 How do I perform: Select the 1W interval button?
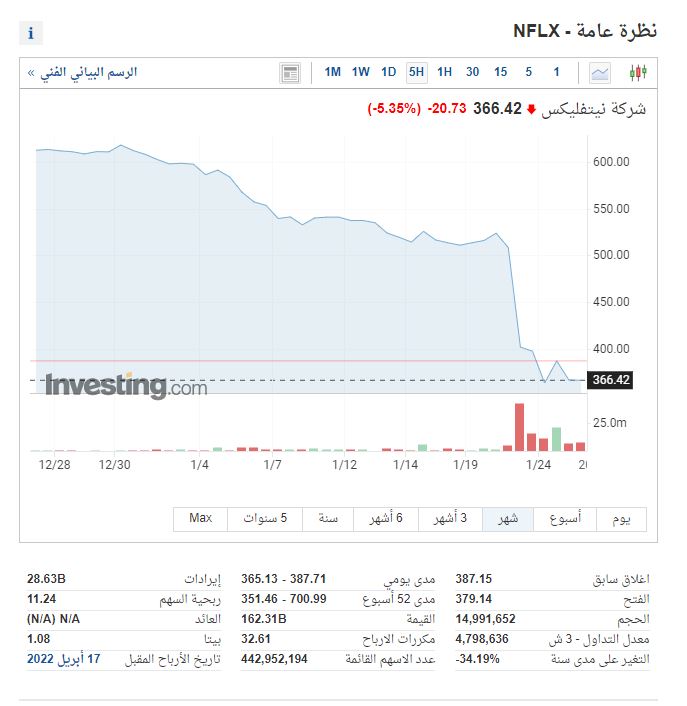click(x=361, y=72)
